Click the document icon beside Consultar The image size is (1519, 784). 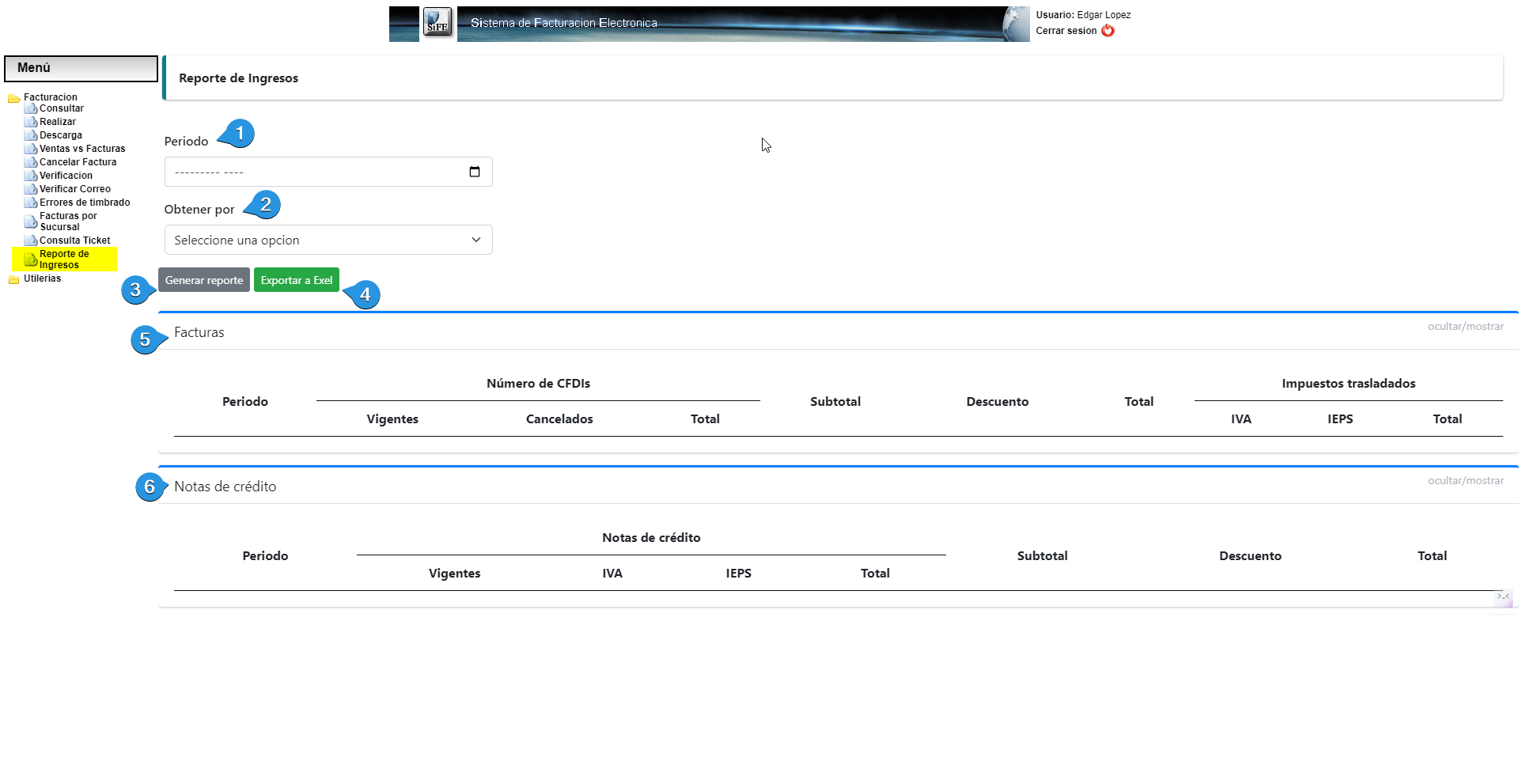(x=31, y=109)
